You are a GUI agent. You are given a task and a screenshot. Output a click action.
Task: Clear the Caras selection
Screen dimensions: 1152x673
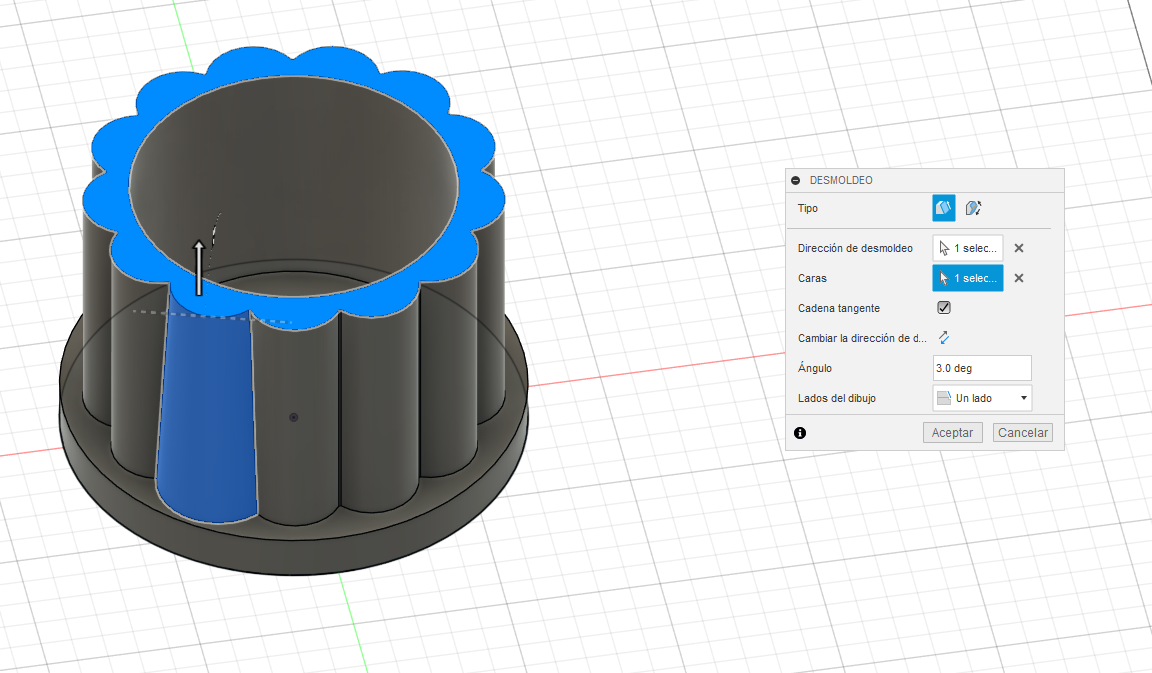tap(1019, 278)
